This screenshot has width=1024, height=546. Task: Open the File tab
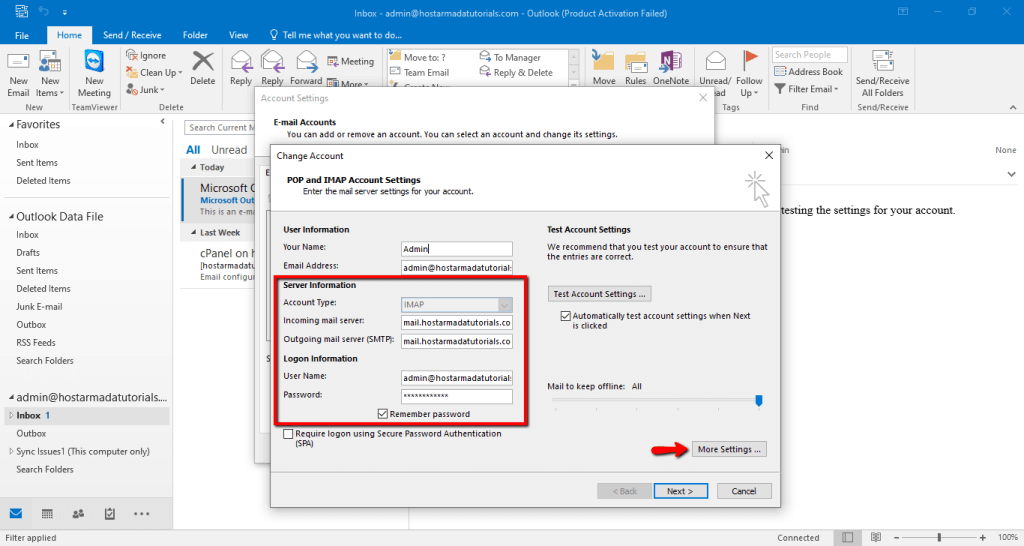pyautogui.click(x=22, y=35)
